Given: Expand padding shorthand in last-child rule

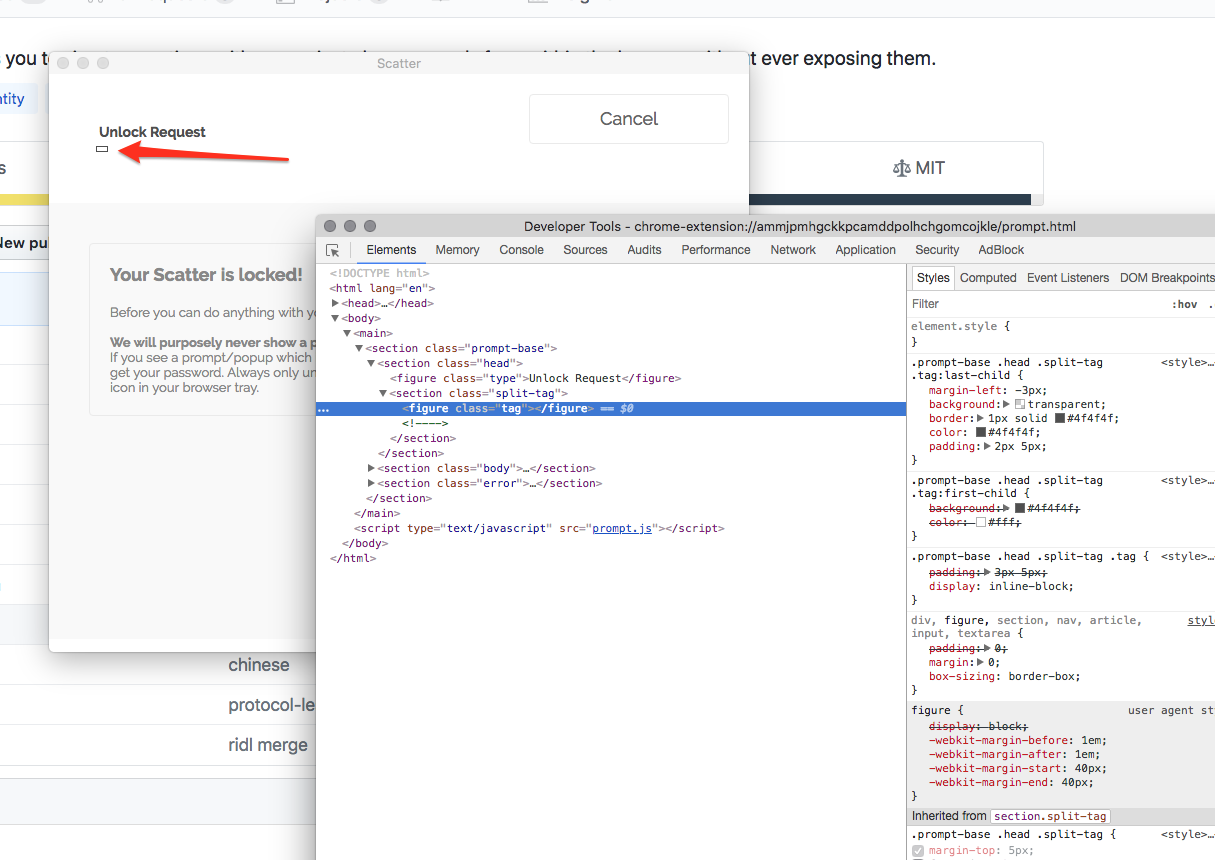Looking at the screenshot, I should tap(986, 446).
